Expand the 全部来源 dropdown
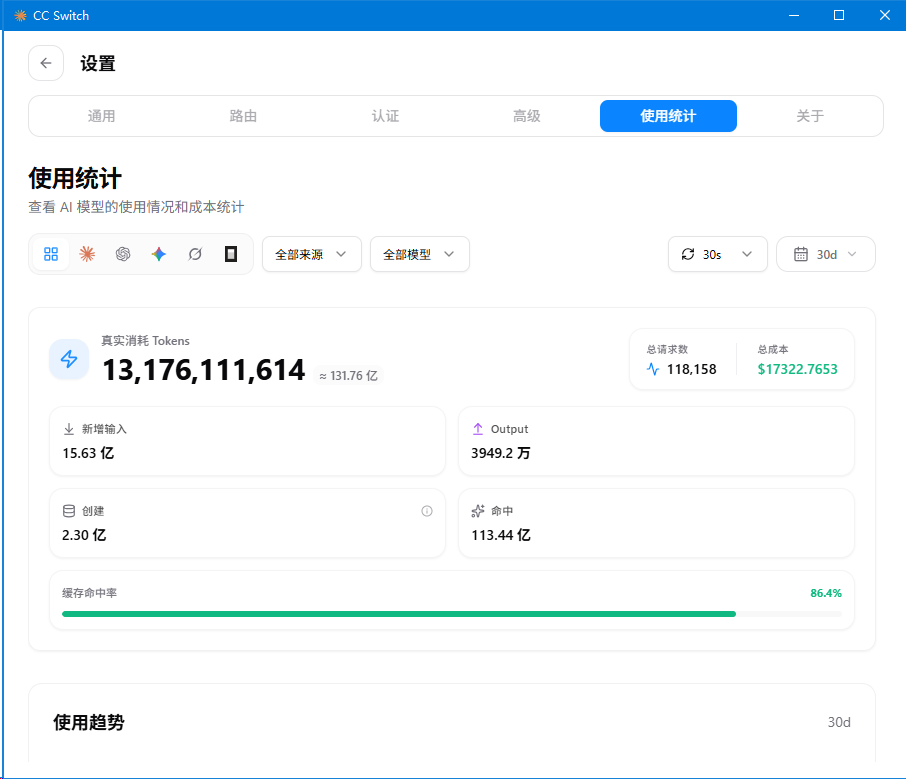906x779 pixels. pos(312,254)
